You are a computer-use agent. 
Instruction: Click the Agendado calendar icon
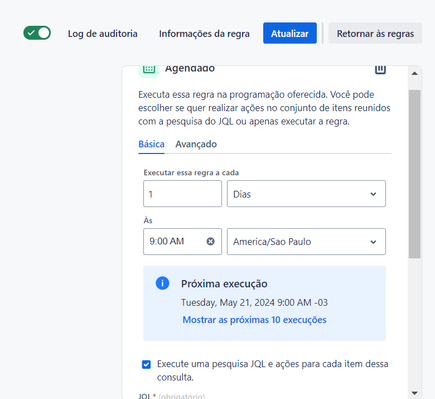click(149, 70)
